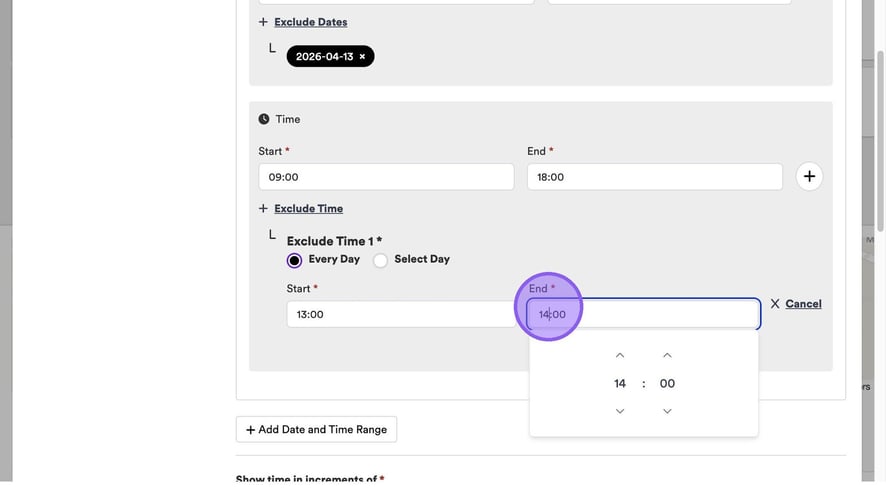The height and width of the screenshot is (494, 886).
Task: Focus the Exclude Time Start field showing 13:00
Action: coord(400,314)
